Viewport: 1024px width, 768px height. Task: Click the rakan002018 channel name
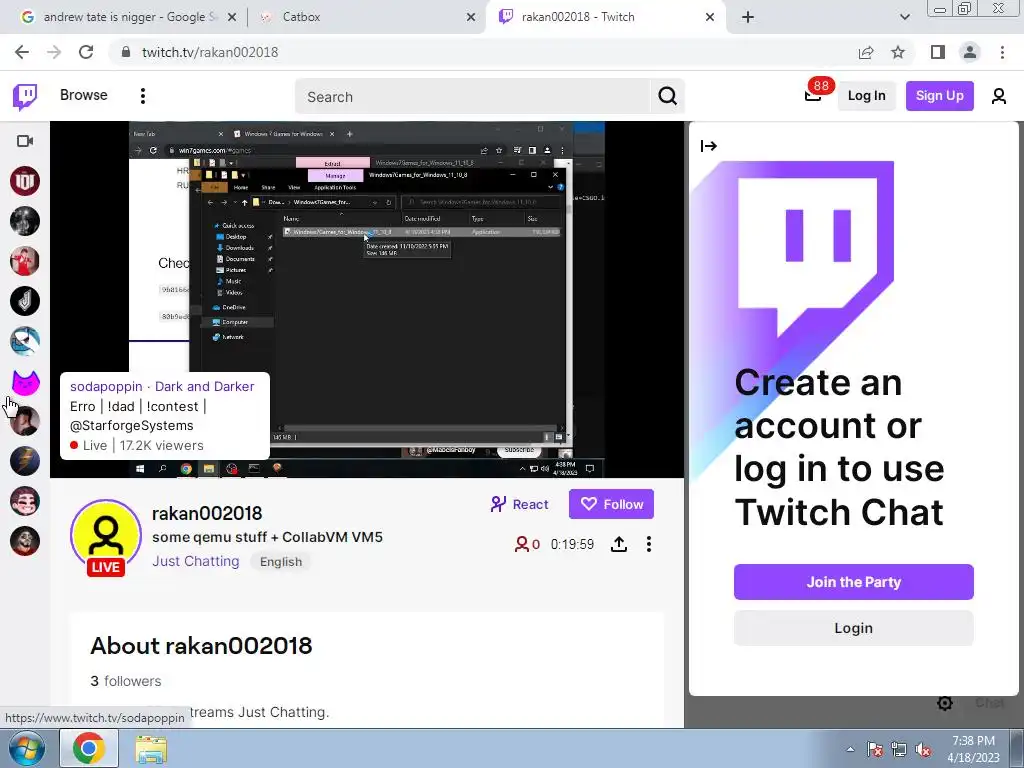point(207,513)
